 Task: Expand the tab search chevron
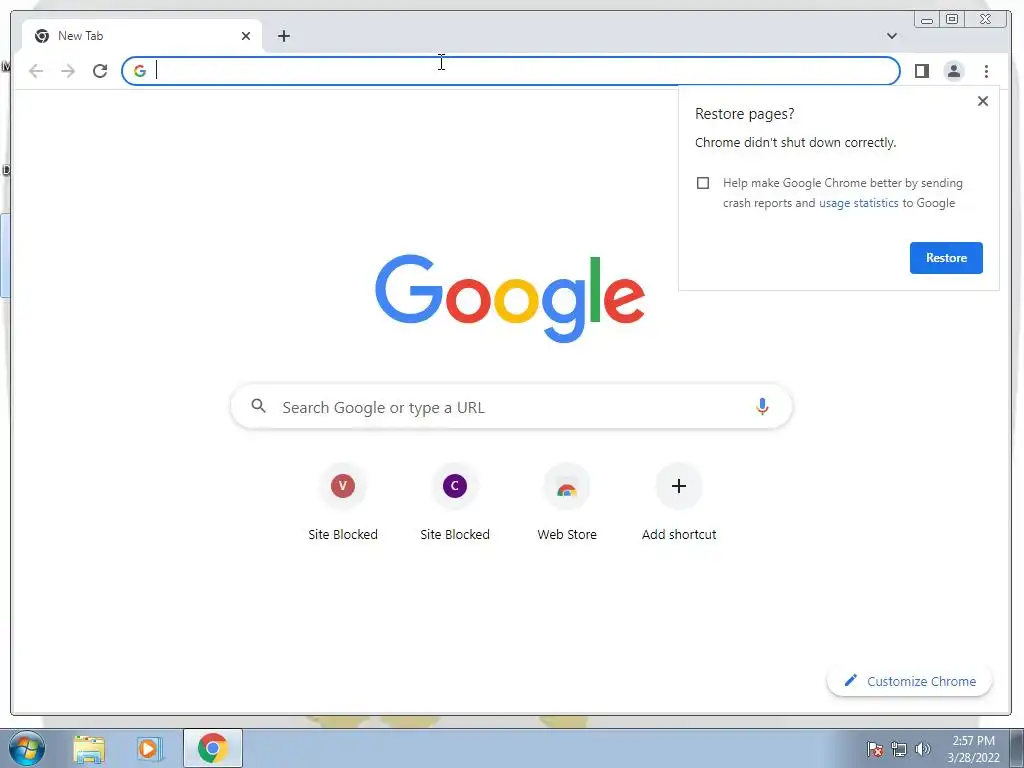coord(891,36)
